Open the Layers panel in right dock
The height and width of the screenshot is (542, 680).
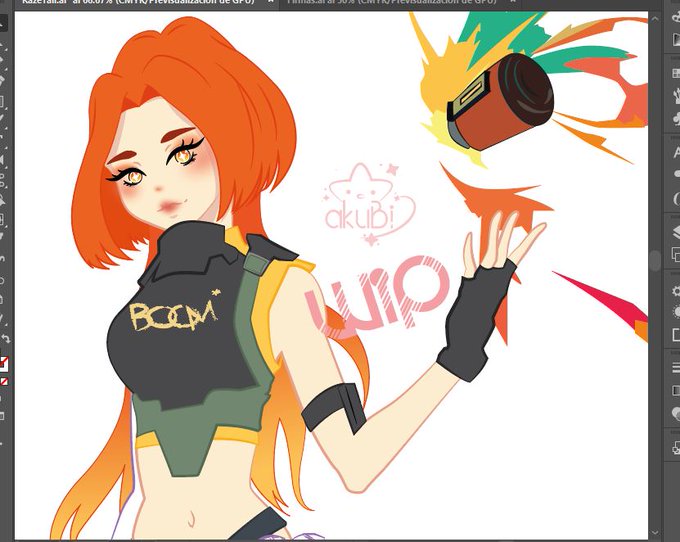tap(676, 232)
